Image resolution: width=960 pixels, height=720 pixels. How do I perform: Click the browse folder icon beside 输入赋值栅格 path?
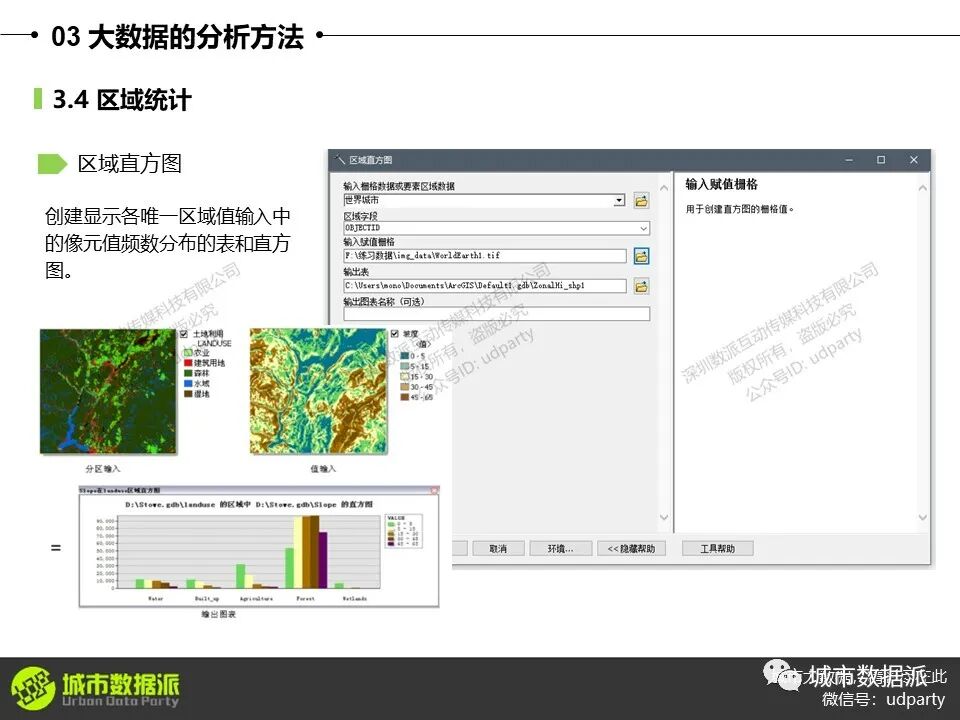641,256
